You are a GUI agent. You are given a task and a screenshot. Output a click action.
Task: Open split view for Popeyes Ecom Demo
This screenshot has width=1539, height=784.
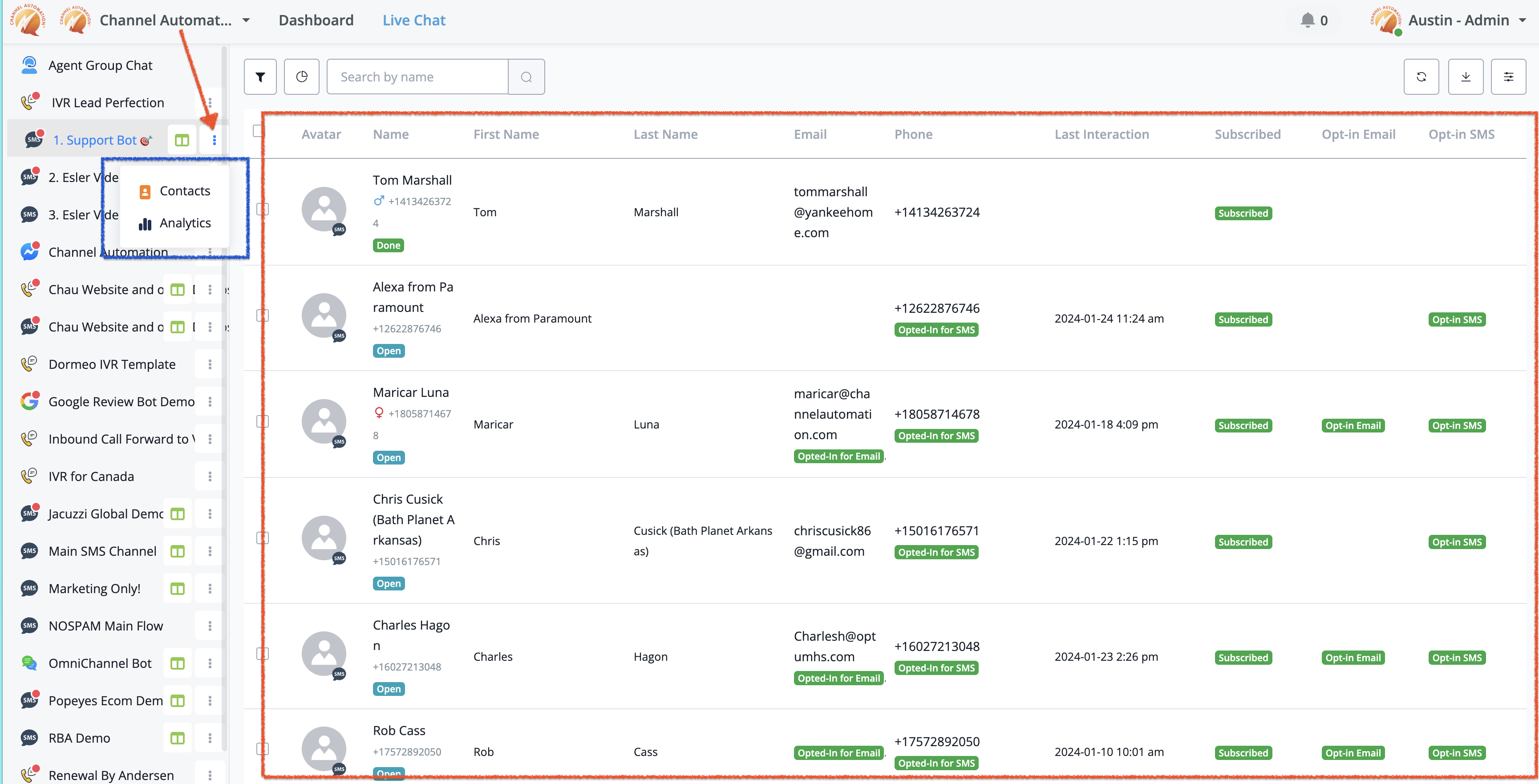178,701
